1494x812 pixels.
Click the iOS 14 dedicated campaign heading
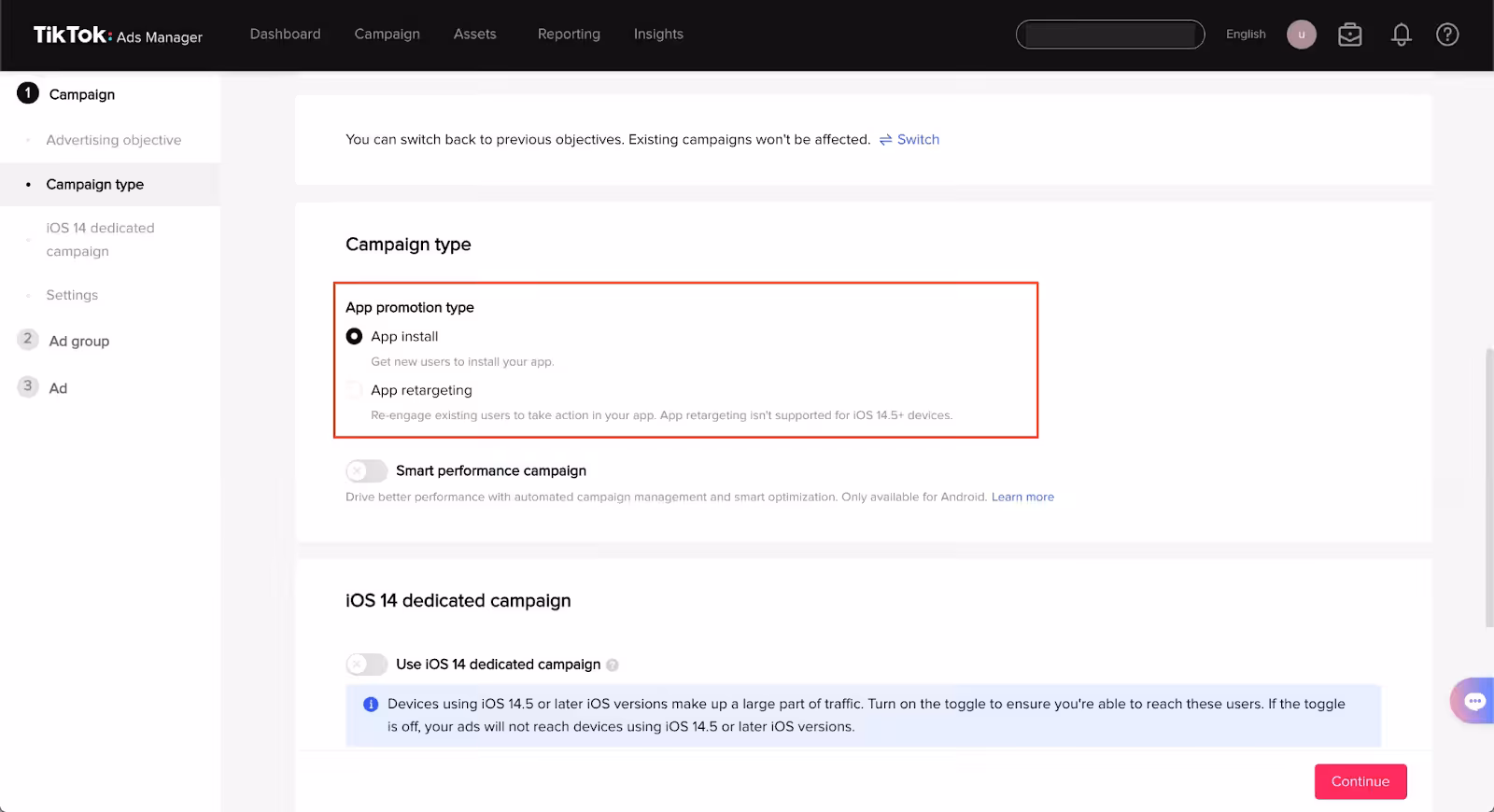tap(458, 601)
